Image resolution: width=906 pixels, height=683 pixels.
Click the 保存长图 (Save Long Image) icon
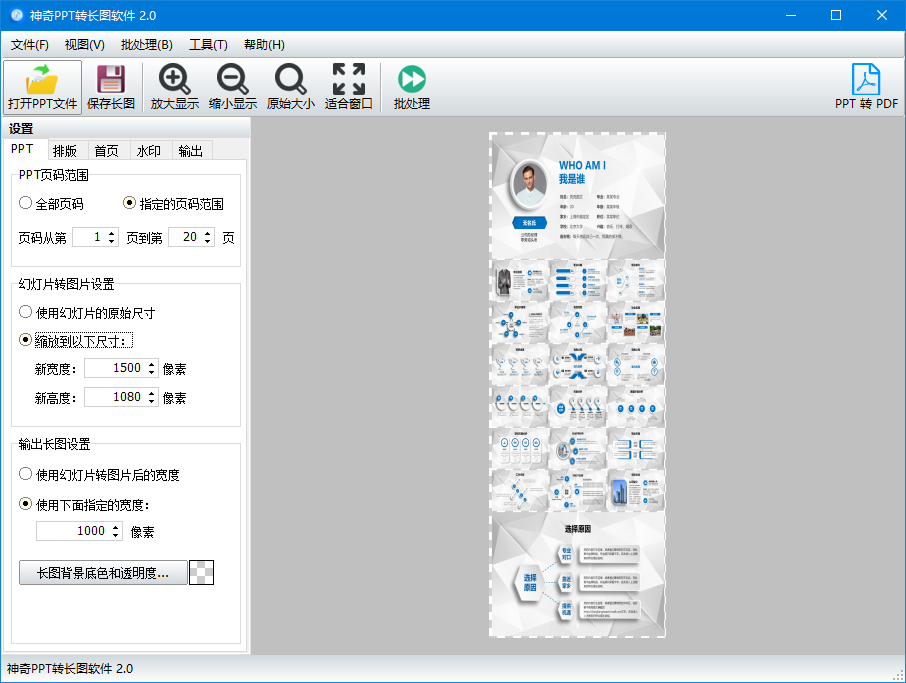click(110, 85)
